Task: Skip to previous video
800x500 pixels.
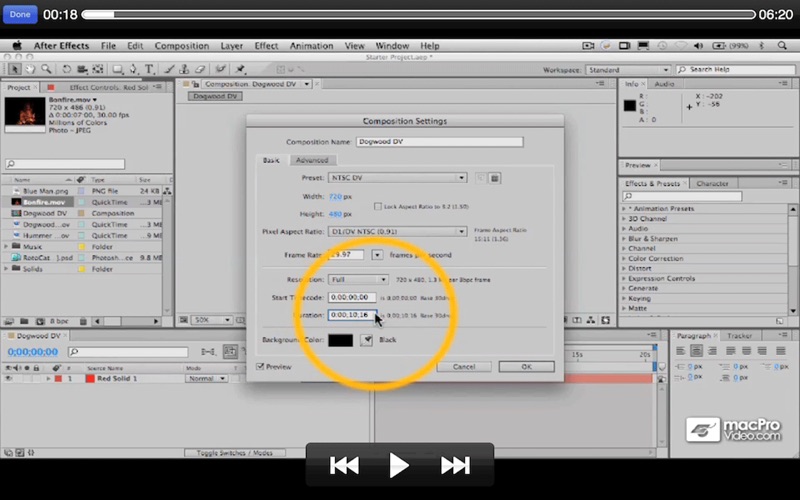Action: 344,465
